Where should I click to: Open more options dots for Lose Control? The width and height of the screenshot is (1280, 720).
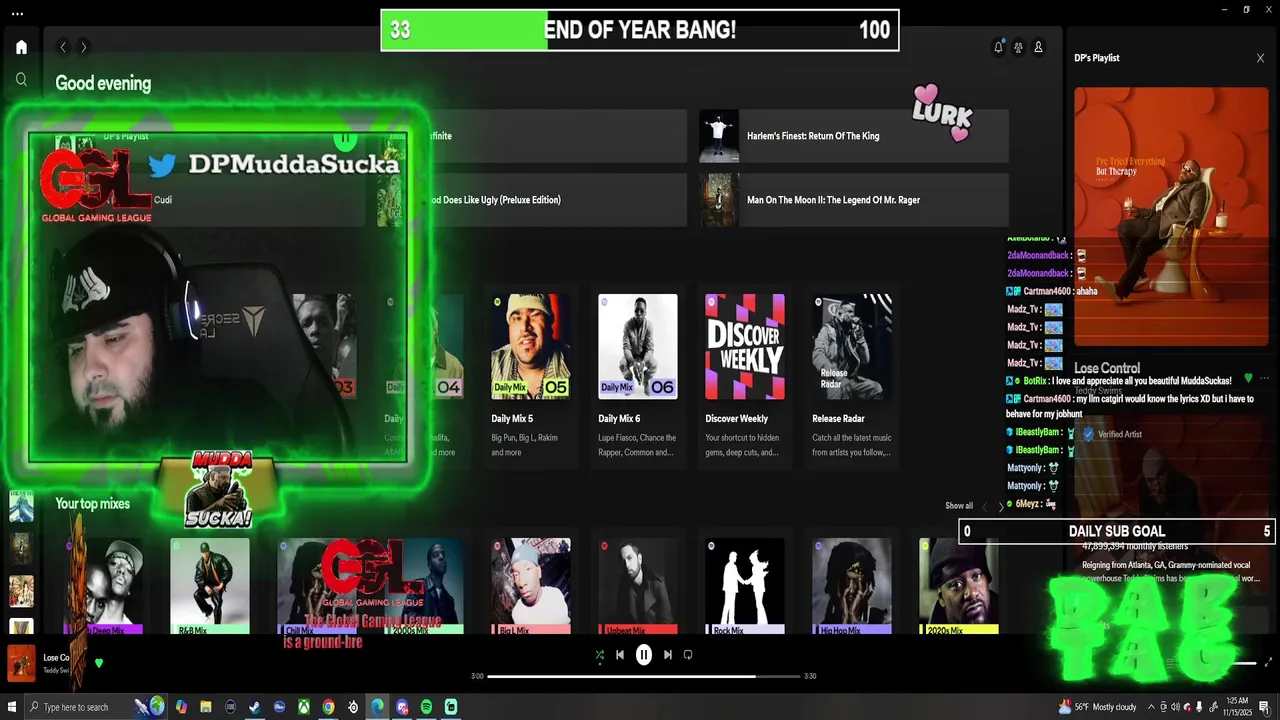1265,378
